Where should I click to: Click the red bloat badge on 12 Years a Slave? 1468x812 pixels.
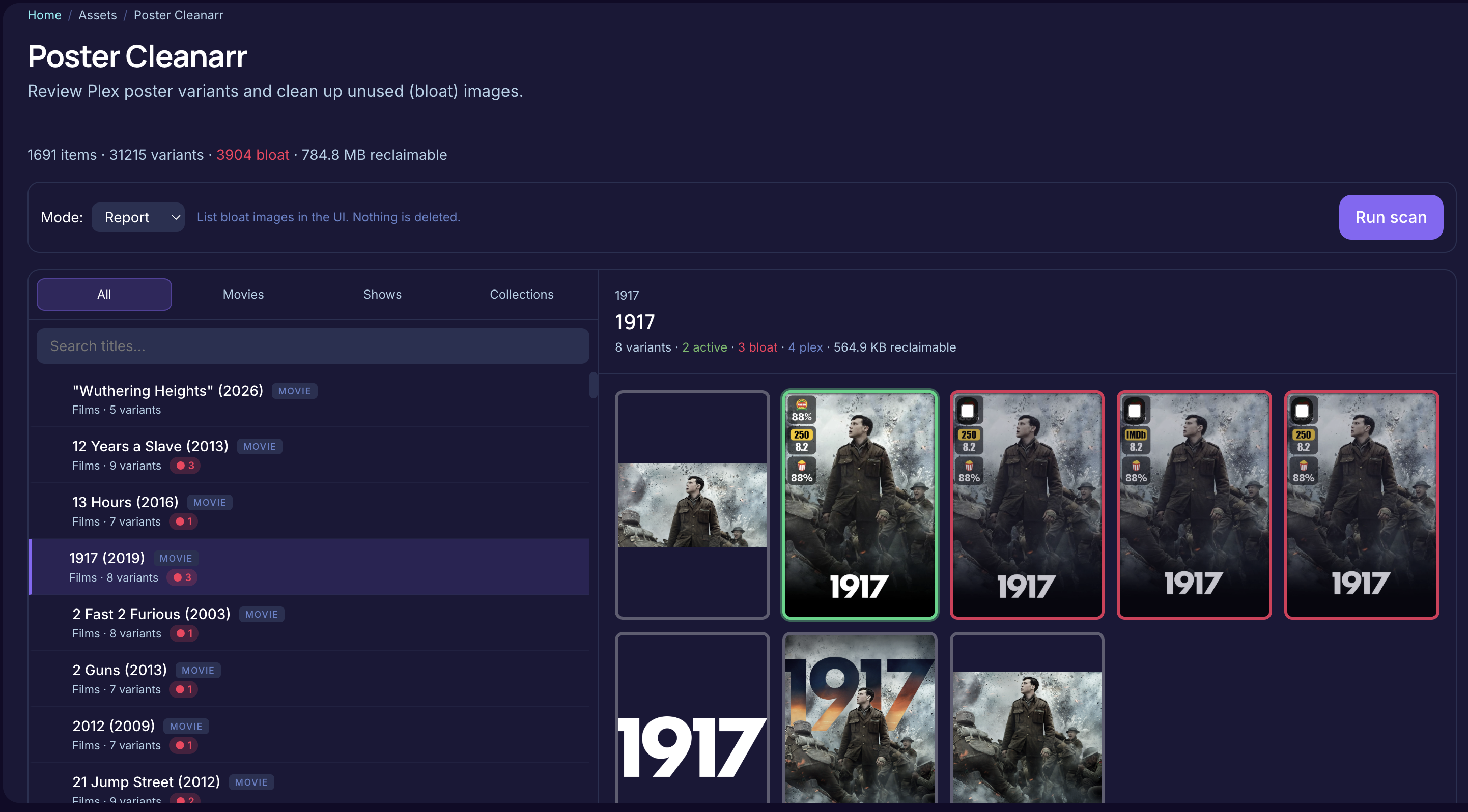[185, 465]
